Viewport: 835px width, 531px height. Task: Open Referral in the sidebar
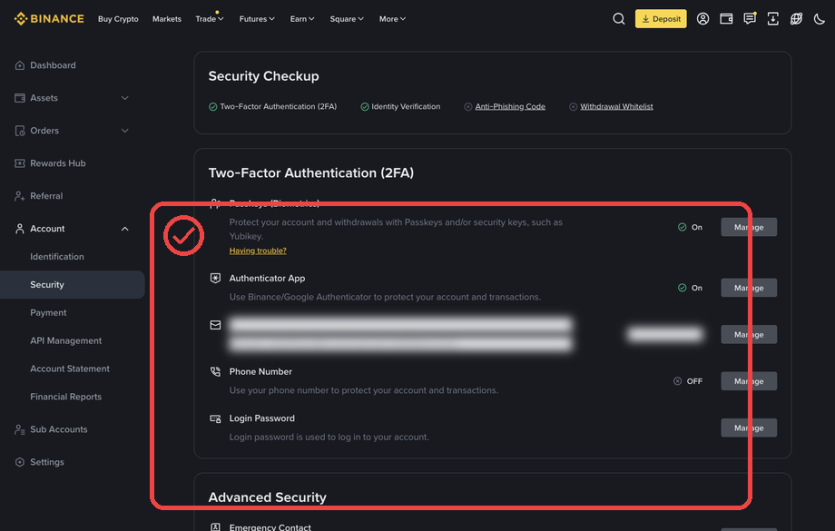tap(46, 196)
